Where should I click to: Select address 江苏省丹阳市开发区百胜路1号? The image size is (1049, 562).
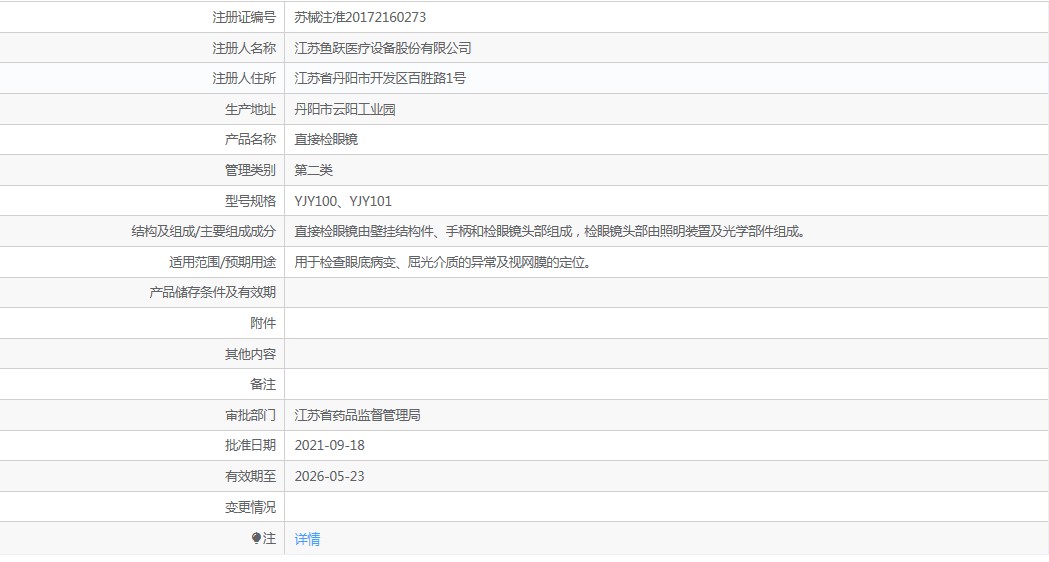(x=380, y=78)
